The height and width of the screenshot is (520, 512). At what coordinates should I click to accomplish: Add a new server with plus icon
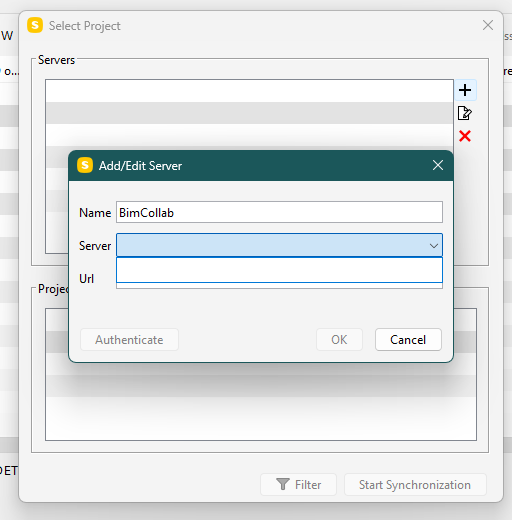[x=465, y=90]
